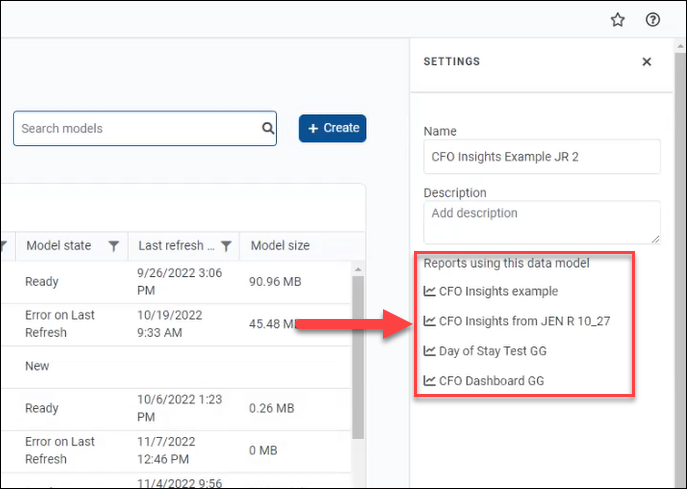Open the help question mark icon
The width and height of the screenshot is (687, 489).
tap(653, 20)
